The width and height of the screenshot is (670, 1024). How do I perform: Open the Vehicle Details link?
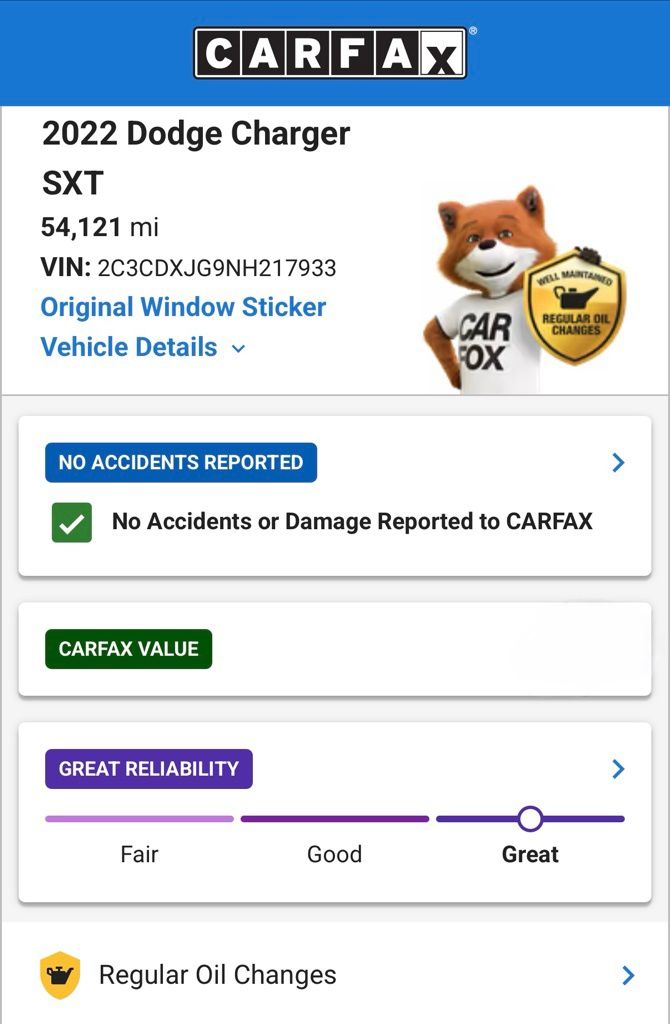tap(128, 347)
